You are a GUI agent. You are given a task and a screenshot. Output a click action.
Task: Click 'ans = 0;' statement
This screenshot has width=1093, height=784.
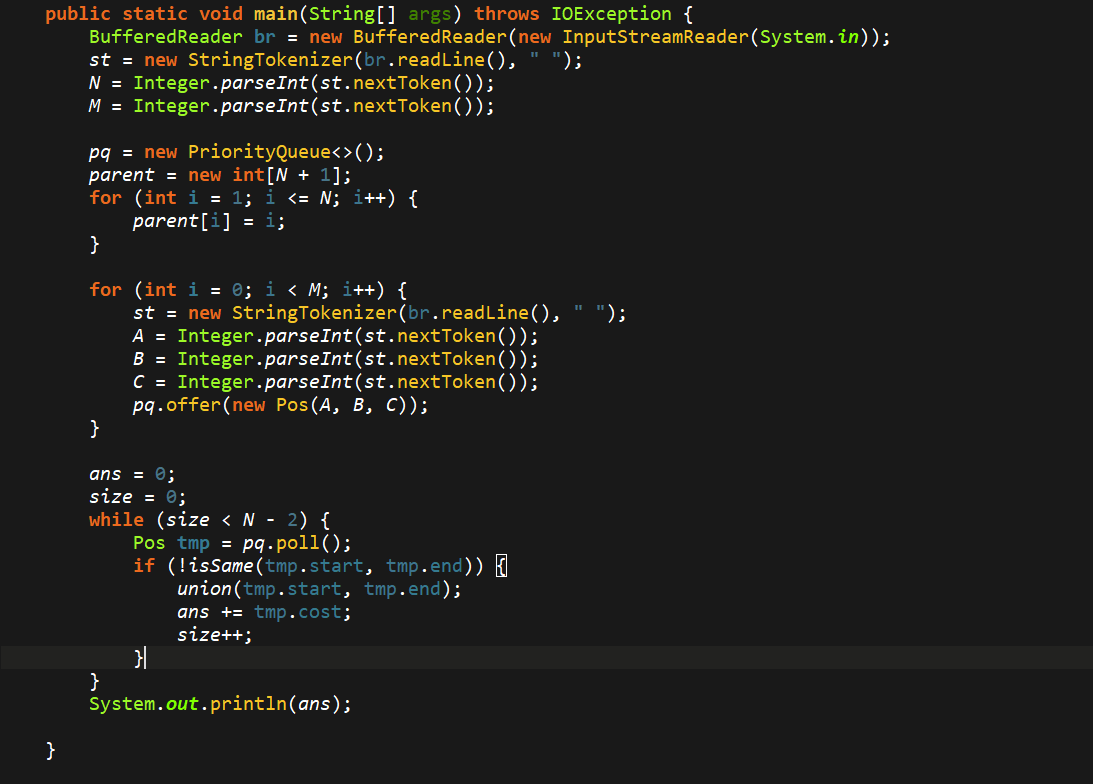tap(132, 474)
